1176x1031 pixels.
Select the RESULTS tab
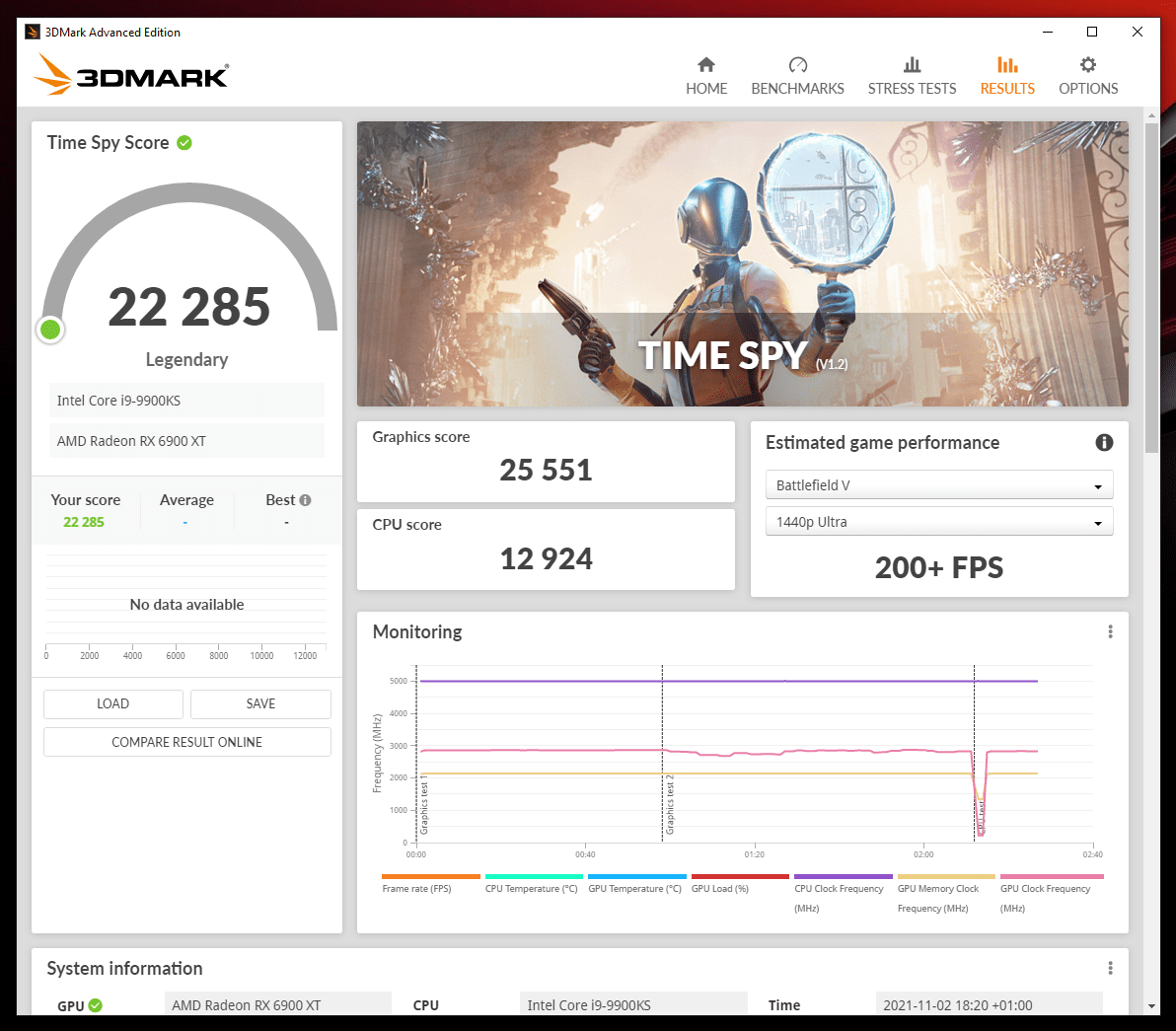(1007, 77)
